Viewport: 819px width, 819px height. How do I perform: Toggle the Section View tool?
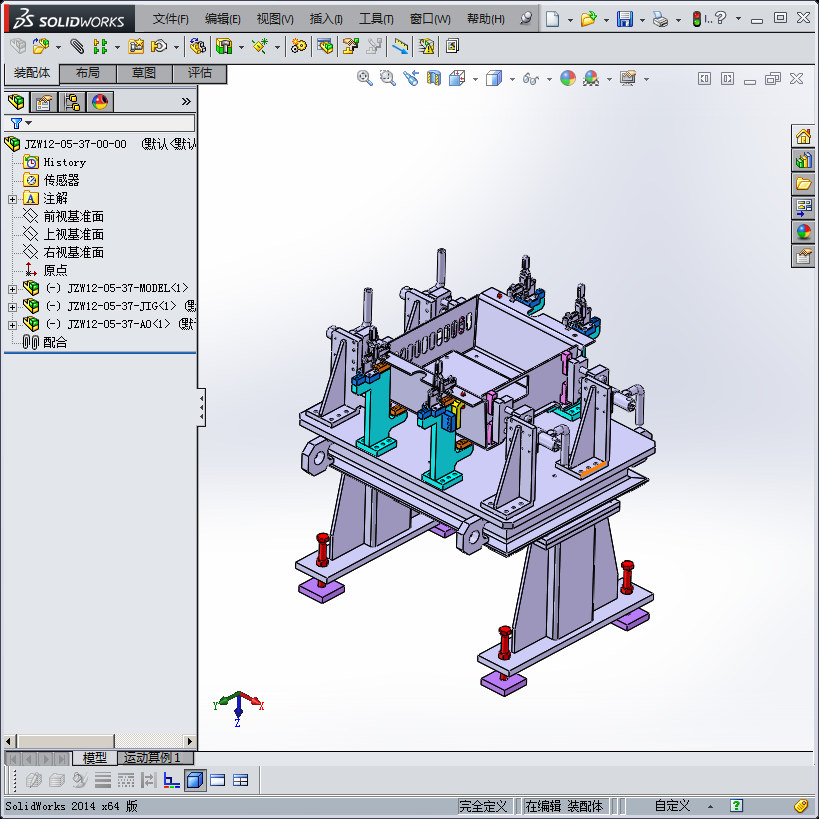[434, 78]
